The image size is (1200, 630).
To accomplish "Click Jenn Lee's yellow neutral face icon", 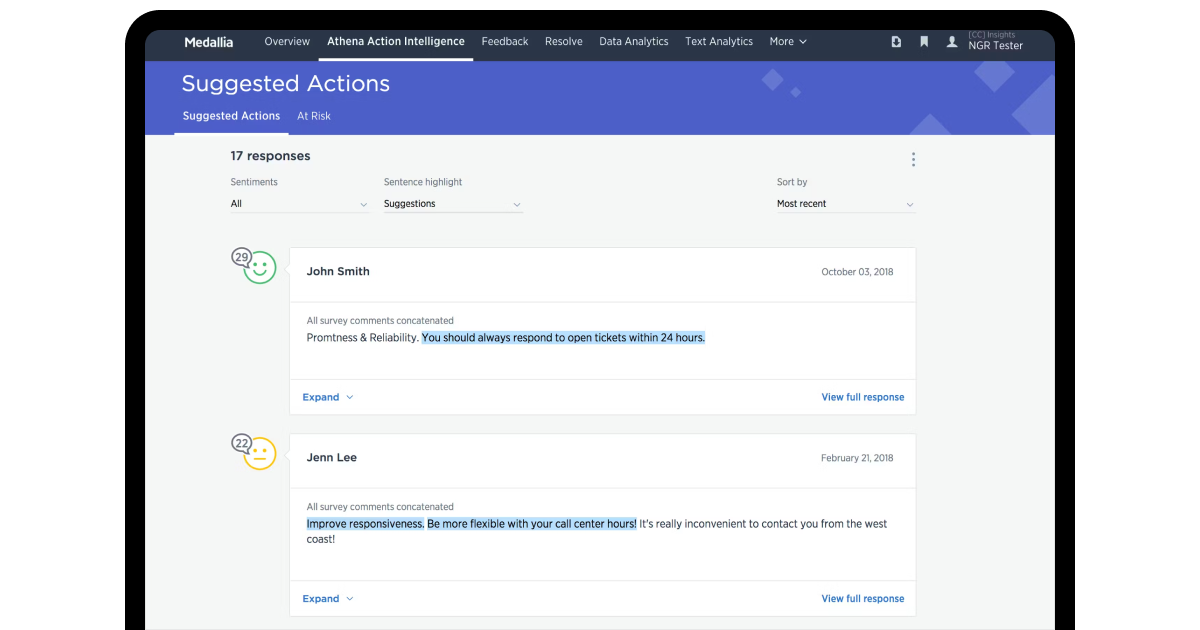I will click(260, 454).
